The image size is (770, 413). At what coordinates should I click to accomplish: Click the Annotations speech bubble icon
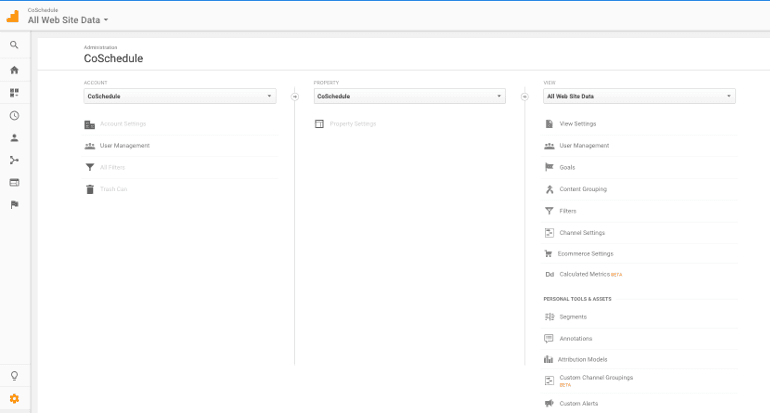(x=549, y=338)
